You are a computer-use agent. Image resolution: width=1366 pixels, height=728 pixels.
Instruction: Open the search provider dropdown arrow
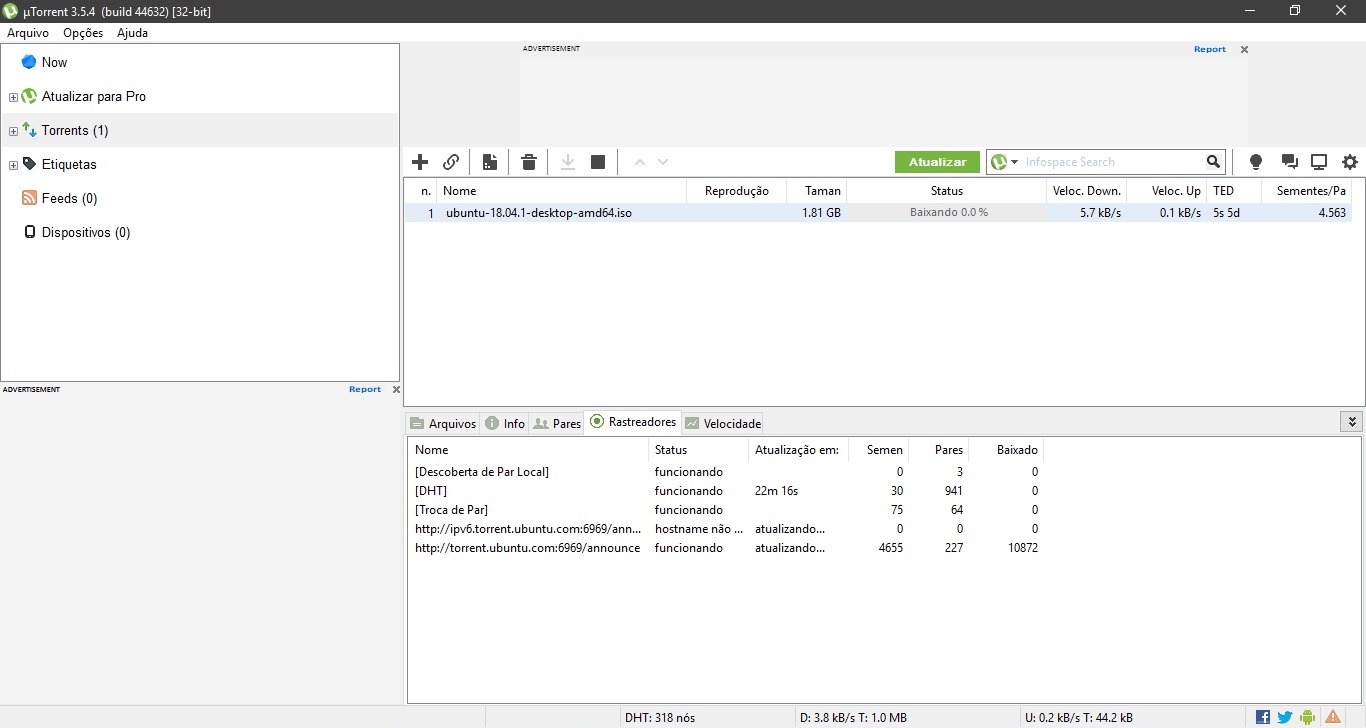[x=1015, y=162]
